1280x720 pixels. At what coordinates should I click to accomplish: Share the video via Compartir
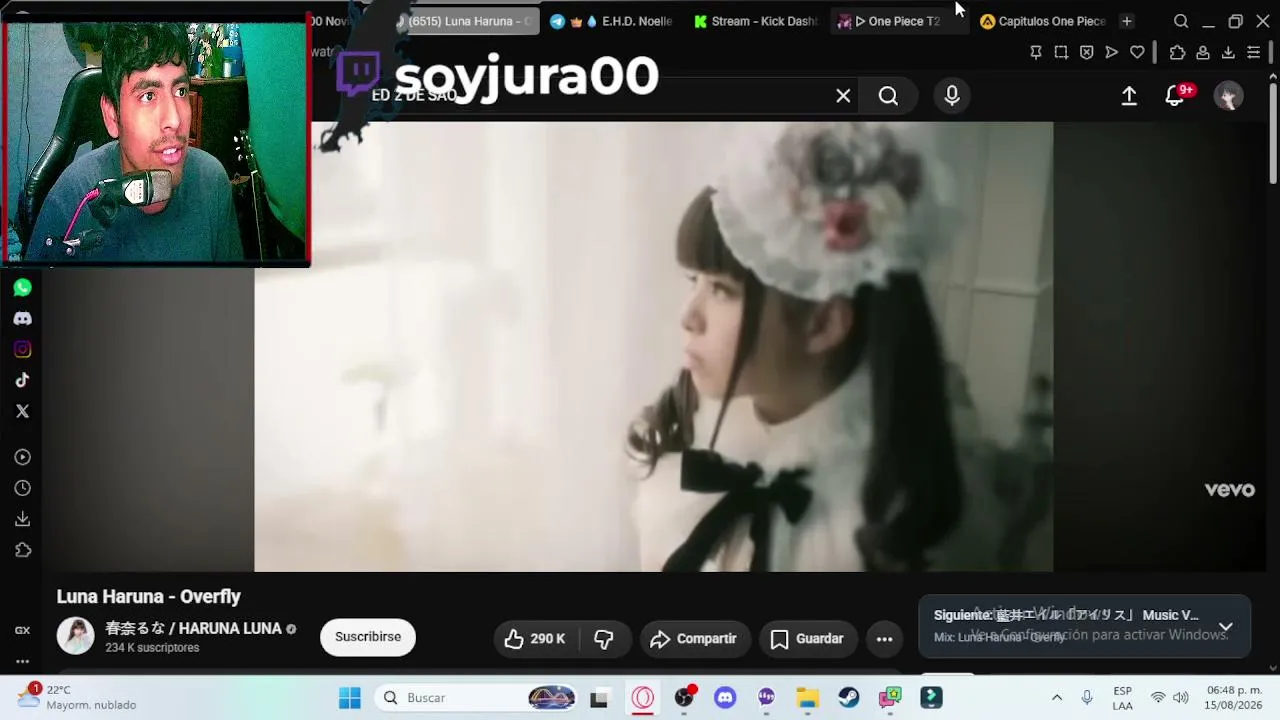694,639
